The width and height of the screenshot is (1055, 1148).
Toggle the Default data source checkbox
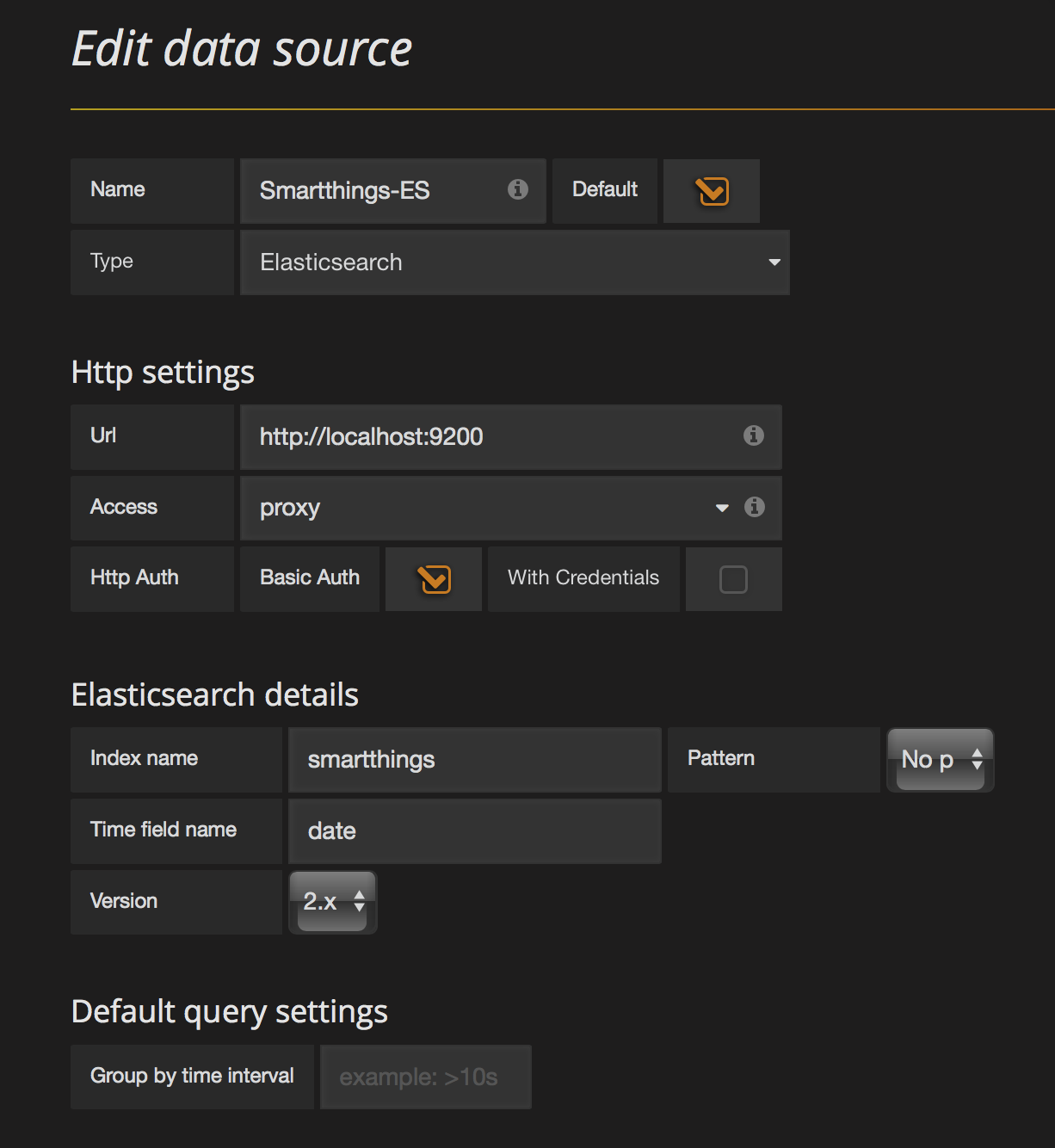pyautogui.click(x=713, y=191)
